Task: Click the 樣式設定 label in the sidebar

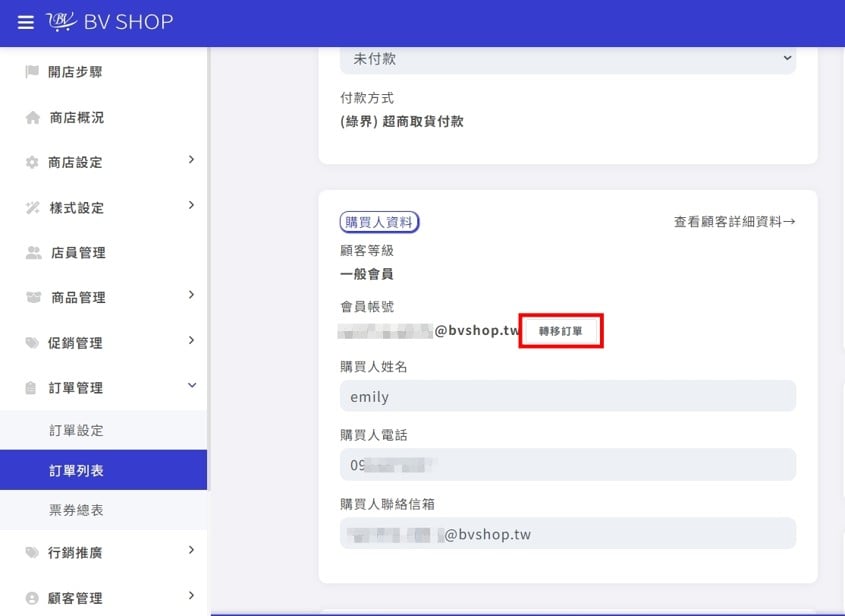Action: click(77, 207)
